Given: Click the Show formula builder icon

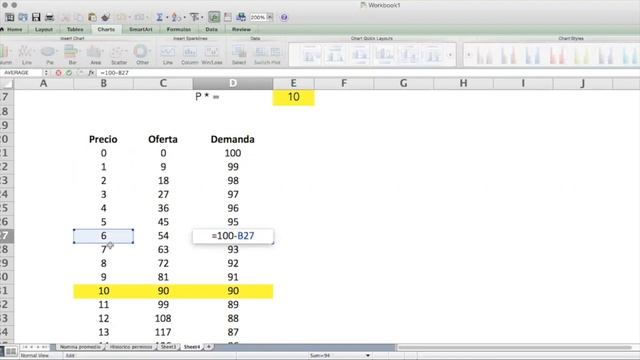Looking at the screenshot, I should click(x=214, y=17).
